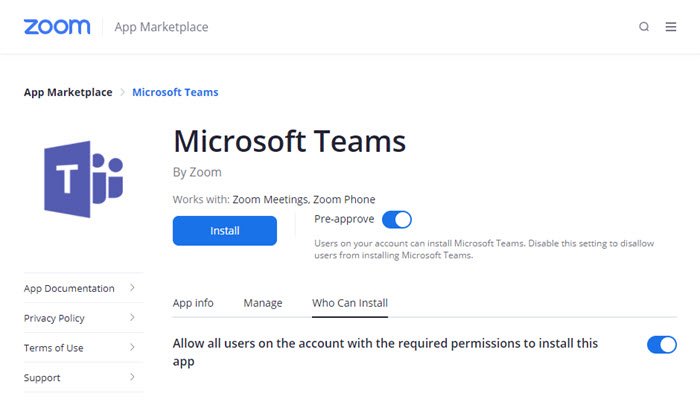
Task: Click the pre-approve description paragraph
Action: point(484,249)
